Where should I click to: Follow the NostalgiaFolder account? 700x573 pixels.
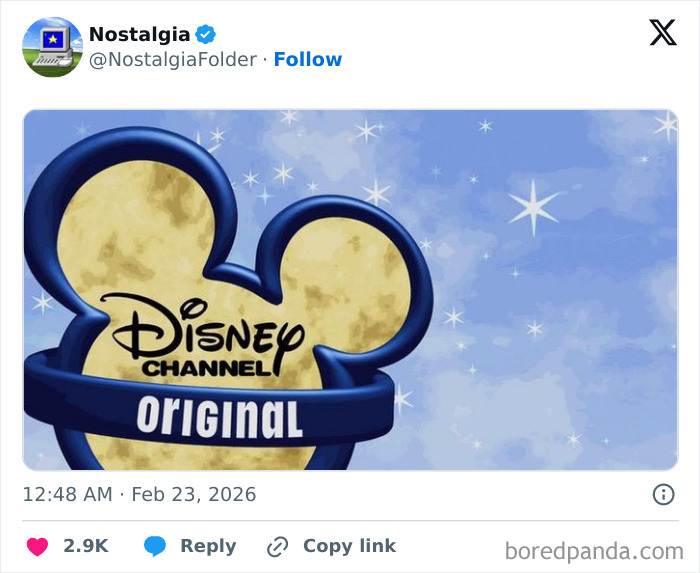point(308,59)
